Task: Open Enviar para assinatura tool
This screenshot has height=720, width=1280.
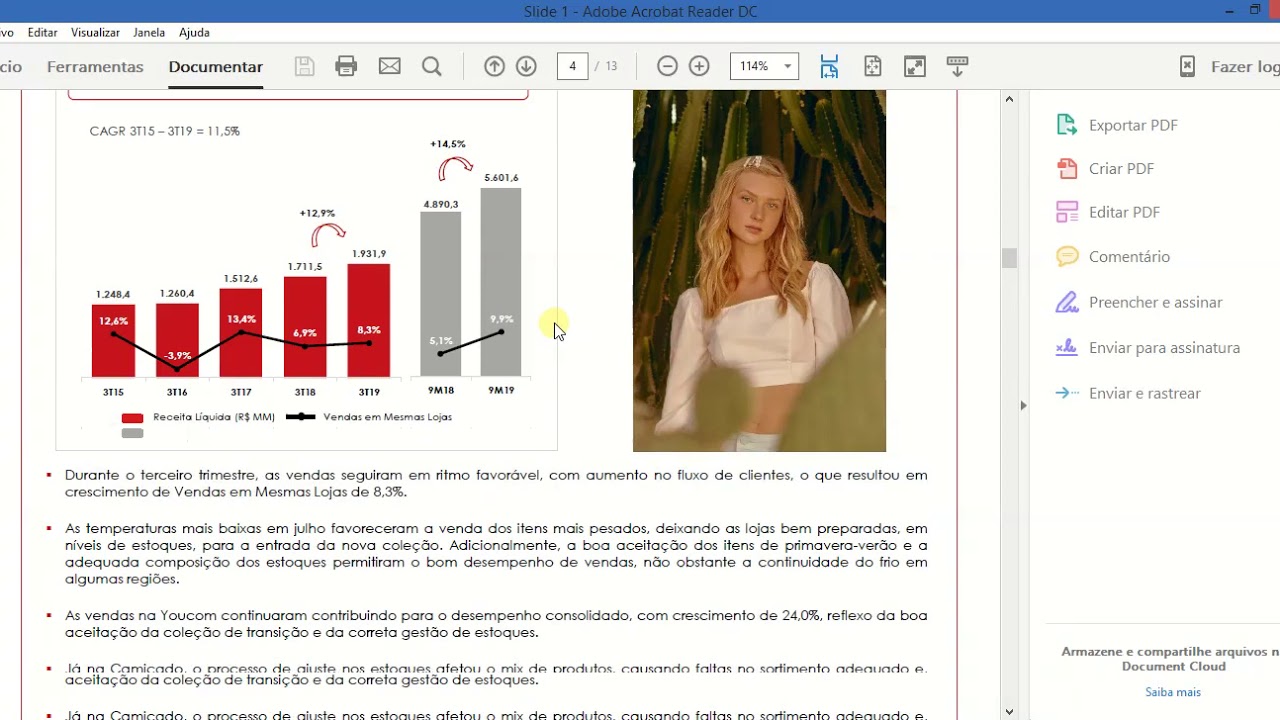Action: coord(1148,348)
